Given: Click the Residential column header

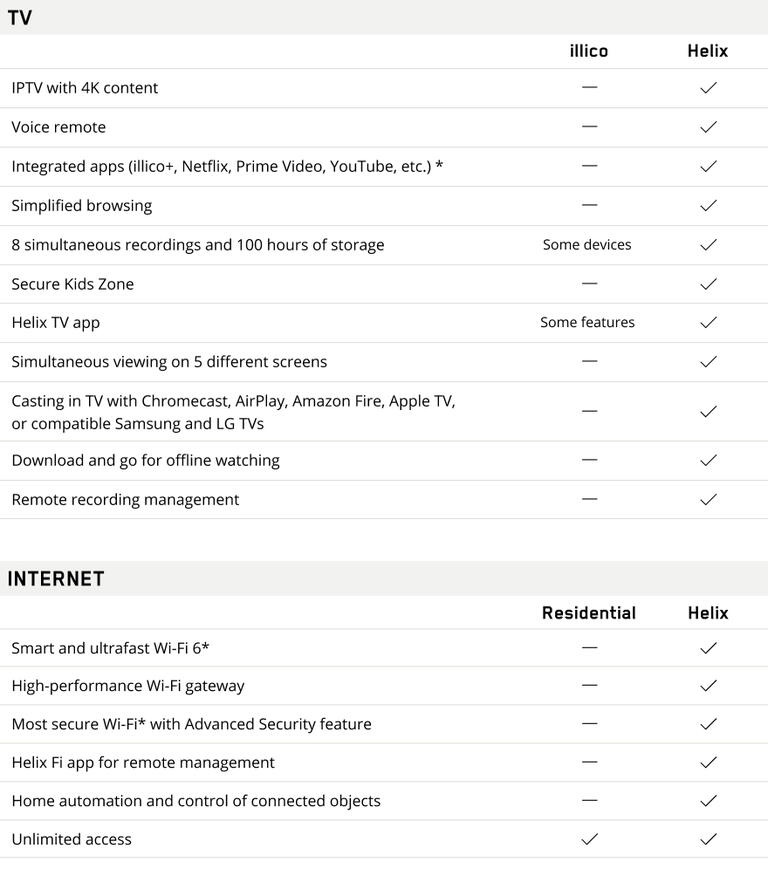Looking at the screenshot, I should click(x=589, y=613).
